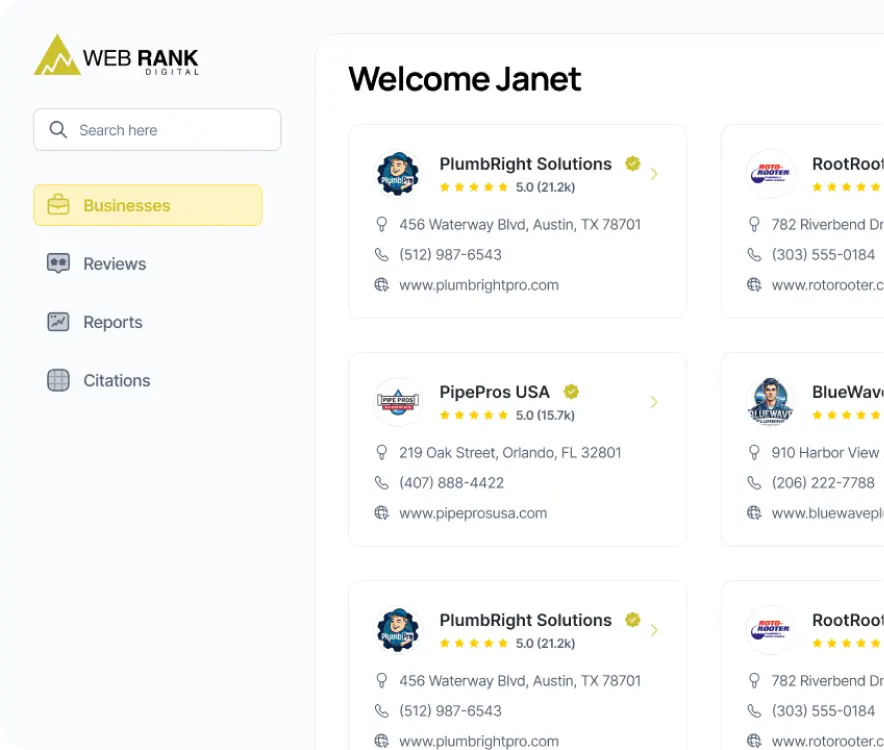
Task: Expand the PipePros USA card chevron
Action: 654,402
